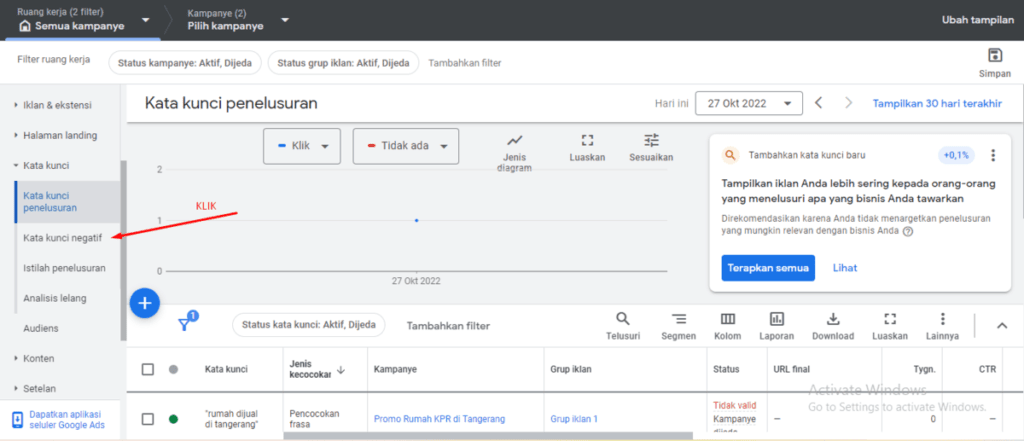Image resolution: width=1024 pixels, height=441 pixels.
Task: Open the Jenis diagram chart type icon
Action: [514, 141]
